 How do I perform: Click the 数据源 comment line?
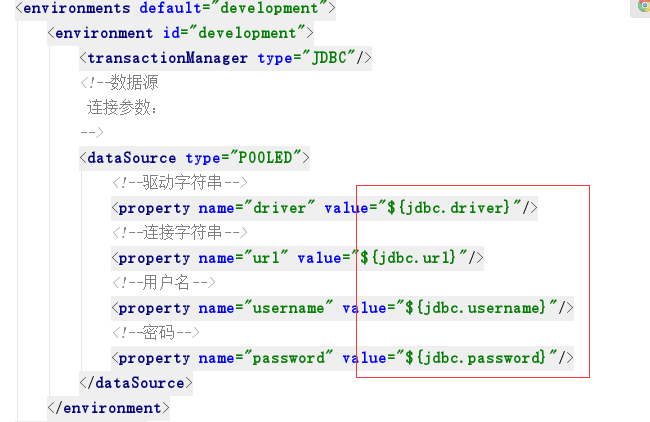tap(119, 82)
